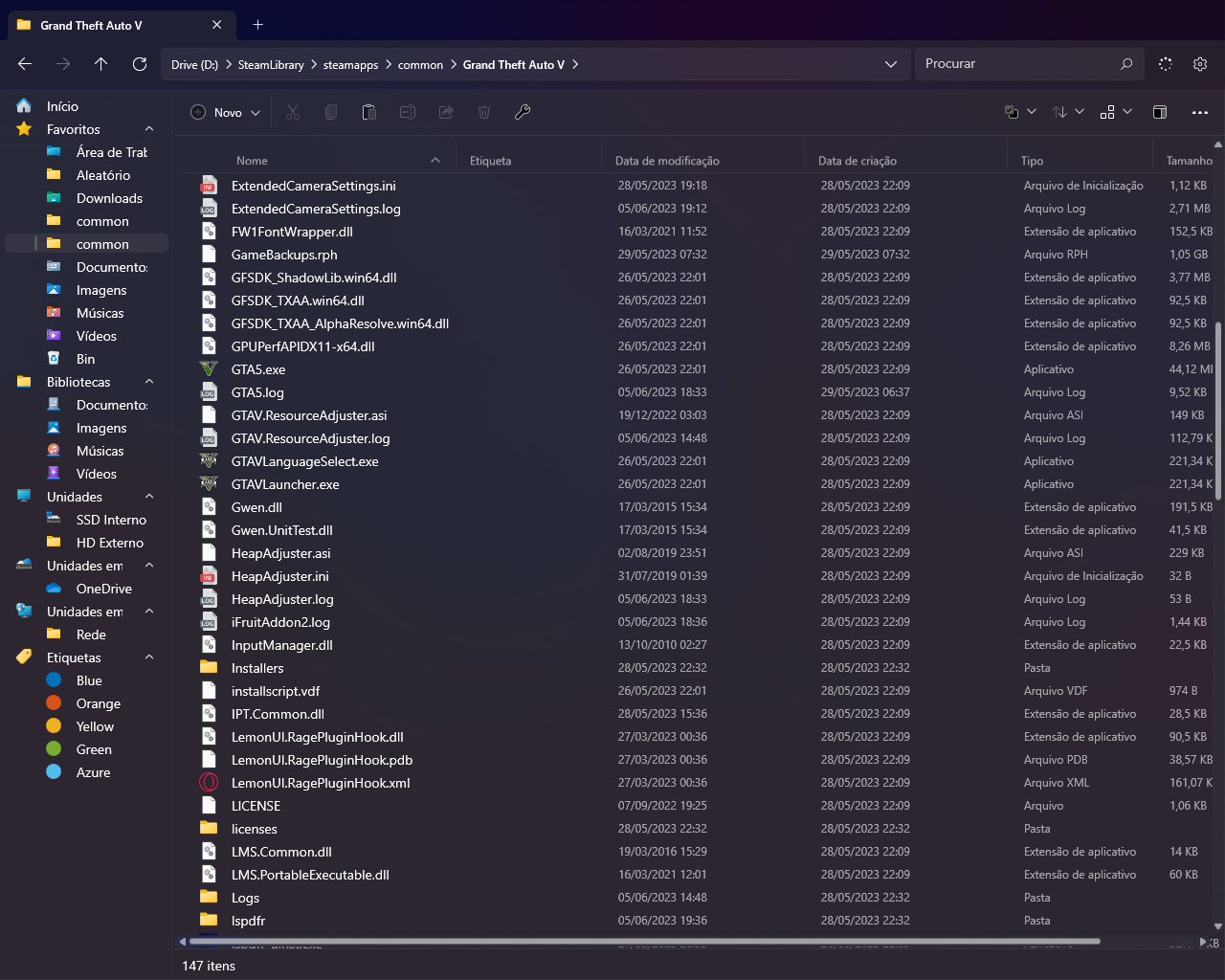1225x980 pixels.
Task: Sort by Data de criação column
Action: pos(857,161)
